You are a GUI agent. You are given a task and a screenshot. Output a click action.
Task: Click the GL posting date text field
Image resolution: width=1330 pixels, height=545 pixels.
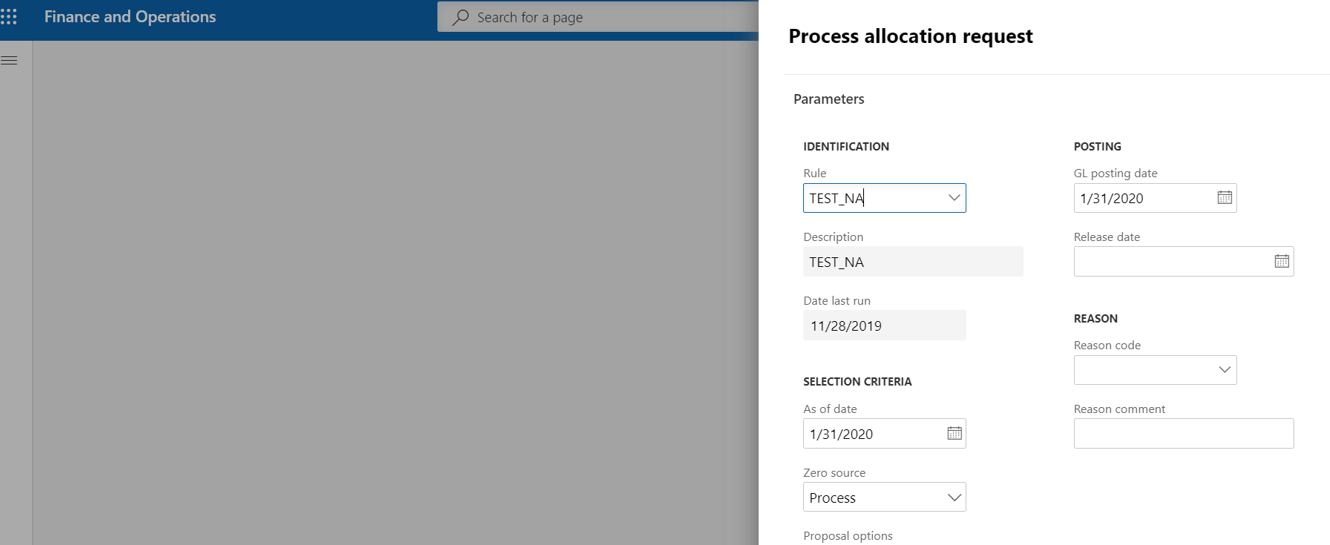(x=1140, y=198)
